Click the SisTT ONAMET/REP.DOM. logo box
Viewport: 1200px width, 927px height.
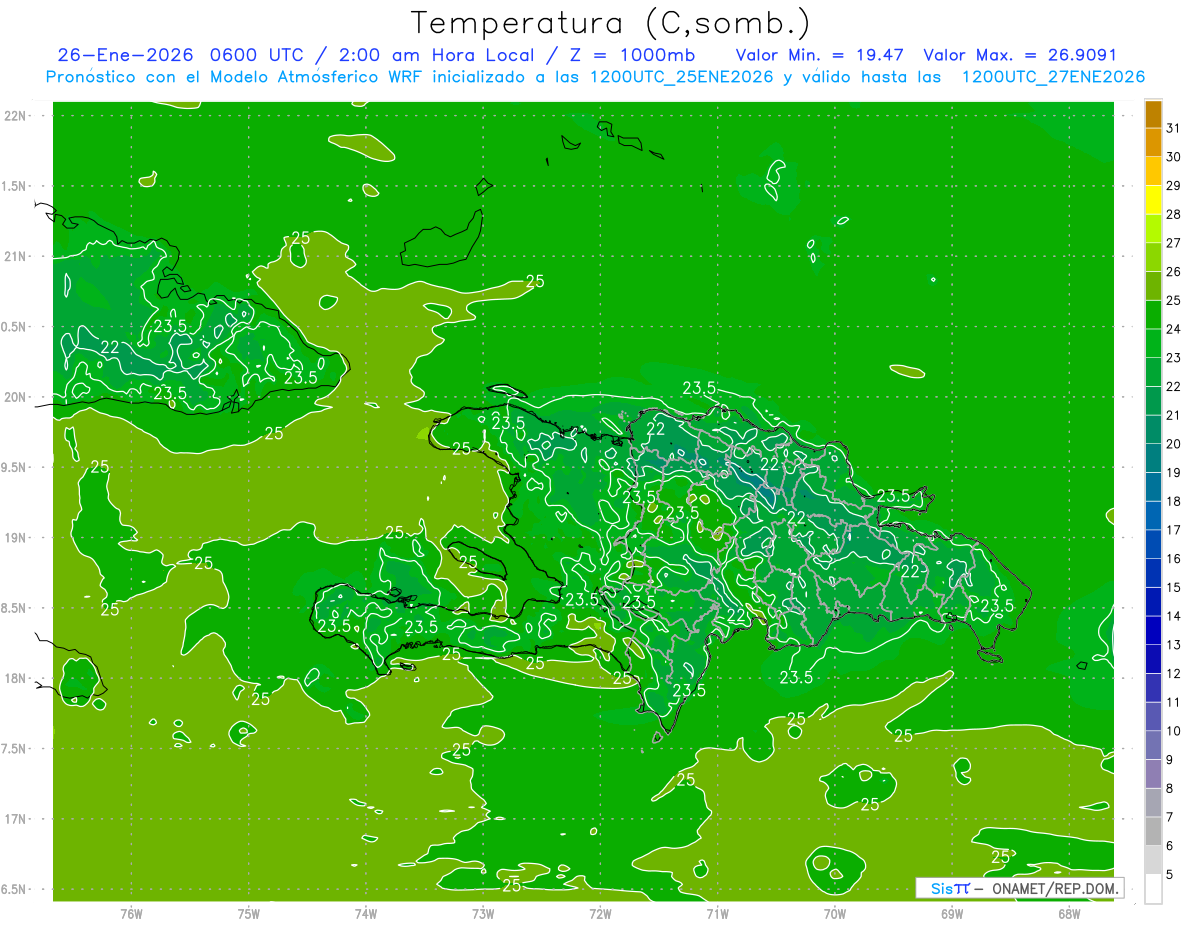point(1019,888)
